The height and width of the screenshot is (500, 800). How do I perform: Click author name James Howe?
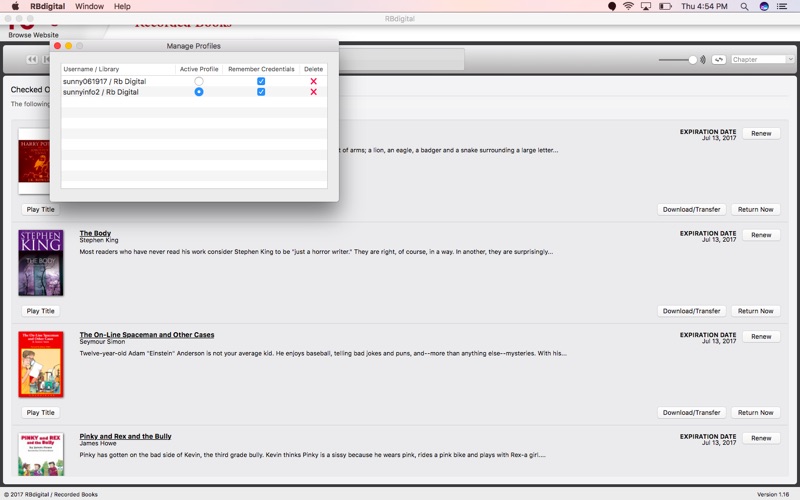coord(98,443)
